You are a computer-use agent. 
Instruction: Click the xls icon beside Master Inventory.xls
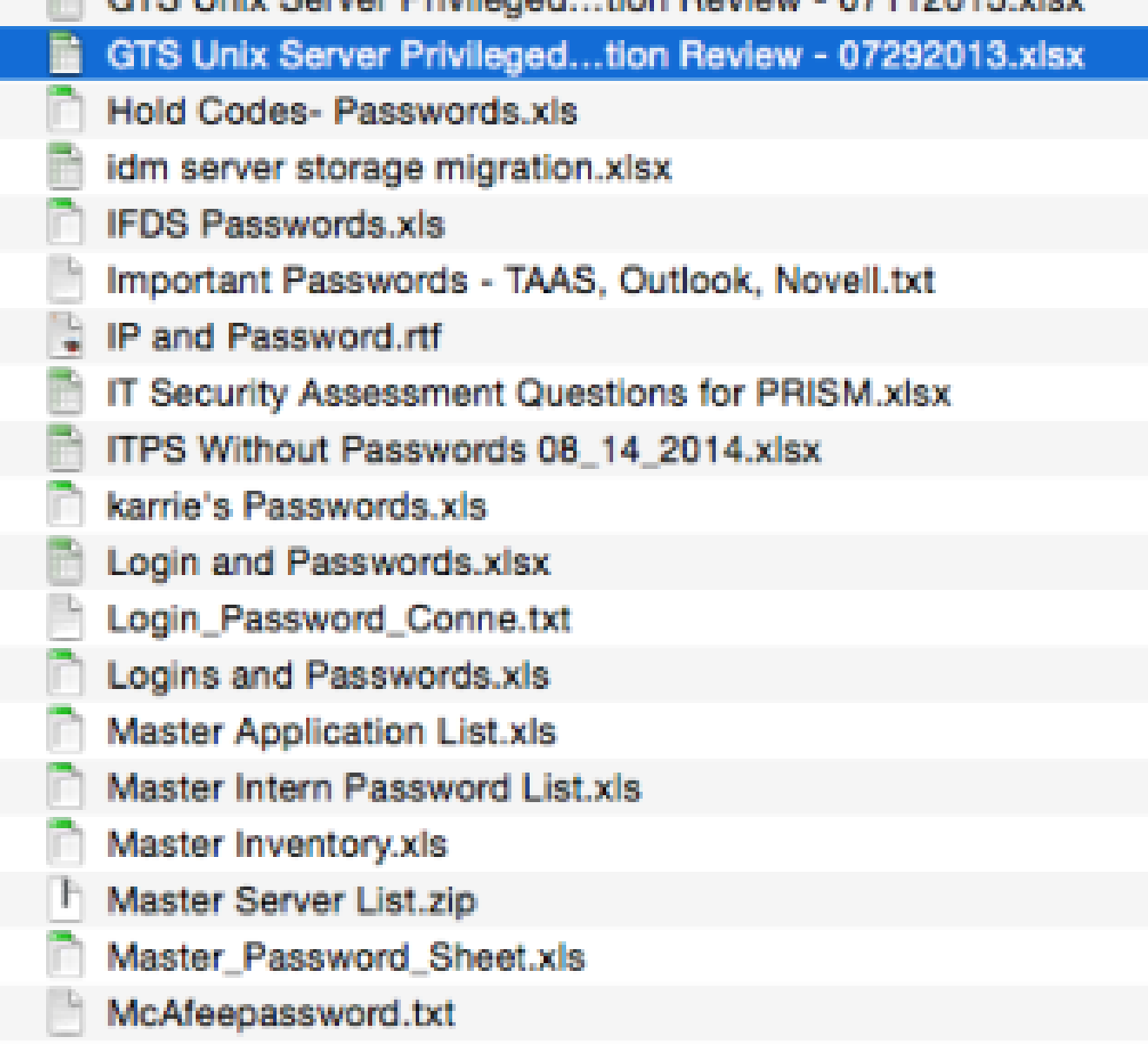pyautogui.click(x=65, y=844)
